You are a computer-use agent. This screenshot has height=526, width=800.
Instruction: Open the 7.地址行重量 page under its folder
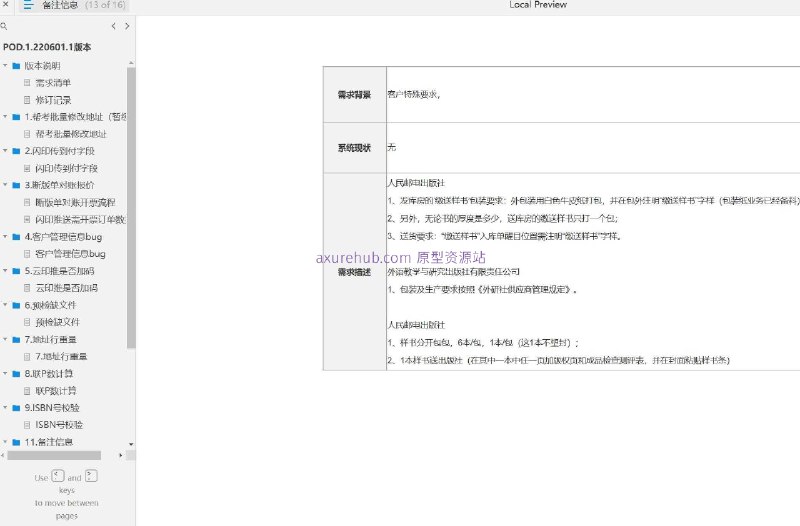[x=61, y=357]
